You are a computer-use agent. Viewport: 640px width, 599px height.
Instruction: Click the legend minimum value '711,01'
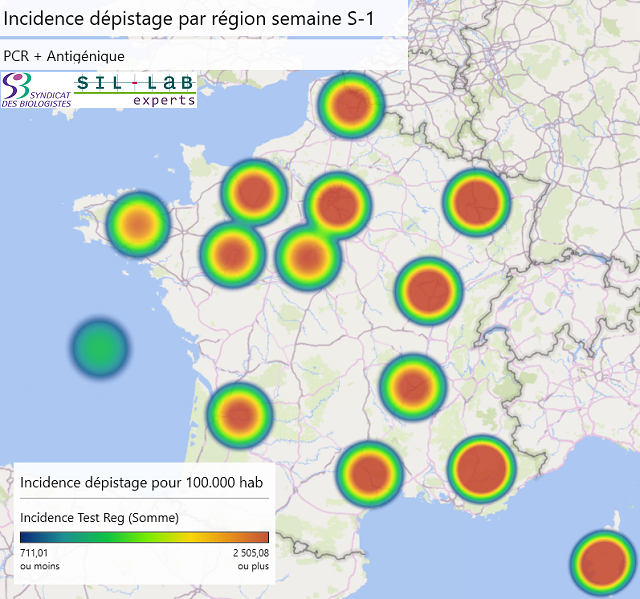coord(34,553)
